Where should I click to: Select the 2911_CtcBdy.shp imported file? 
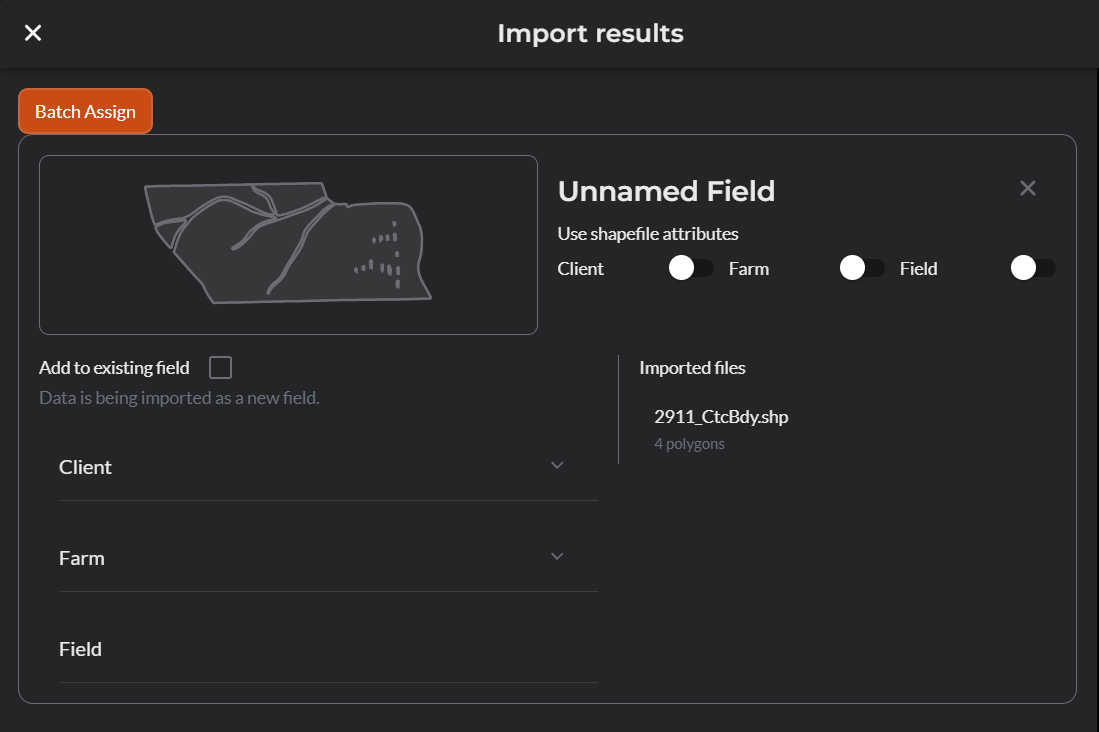(x=721, y=416)
